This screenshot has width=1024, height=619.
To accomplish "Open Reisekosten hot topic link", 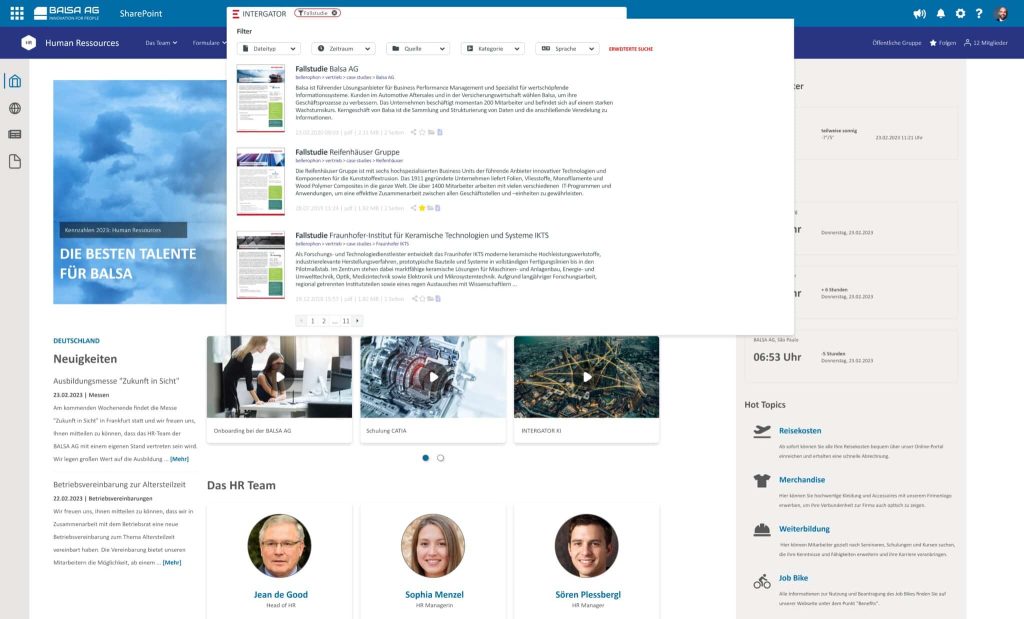I will pyautogui.click(x=800, y=430).
